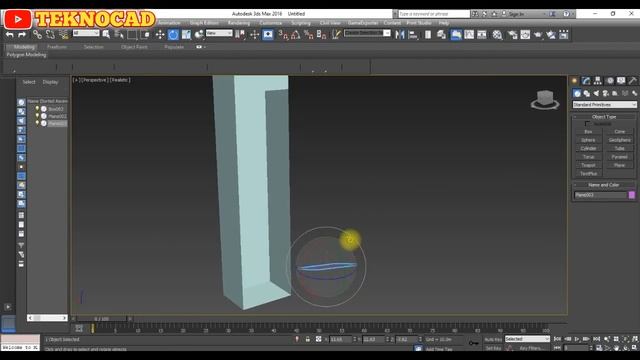Open the selection filter 'All' dropdown
Screen dimensions: 640x360
tap(86, 33)
